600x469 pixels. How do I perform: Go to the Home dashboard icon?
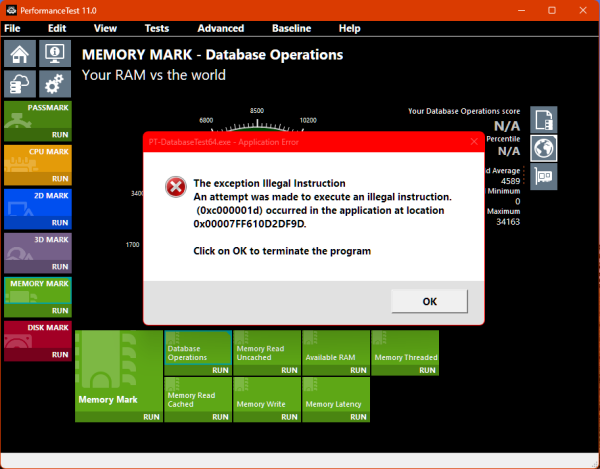(x=20, y=54)
